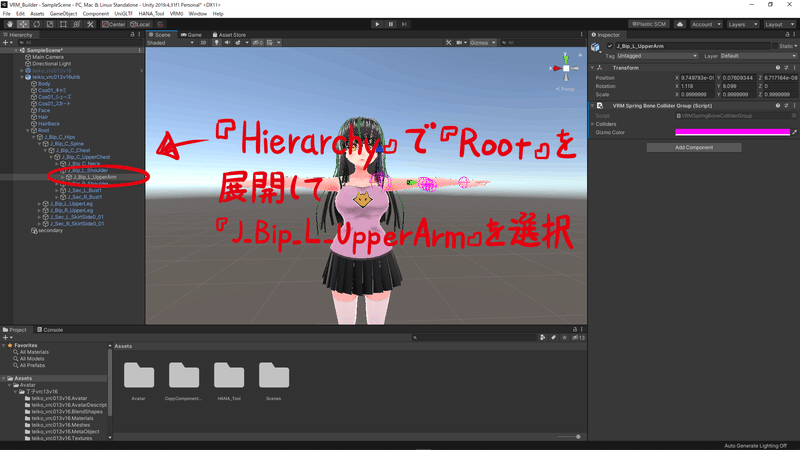Click the grid snapping icon after Local
800x450 pixels.
coord(160,24)
